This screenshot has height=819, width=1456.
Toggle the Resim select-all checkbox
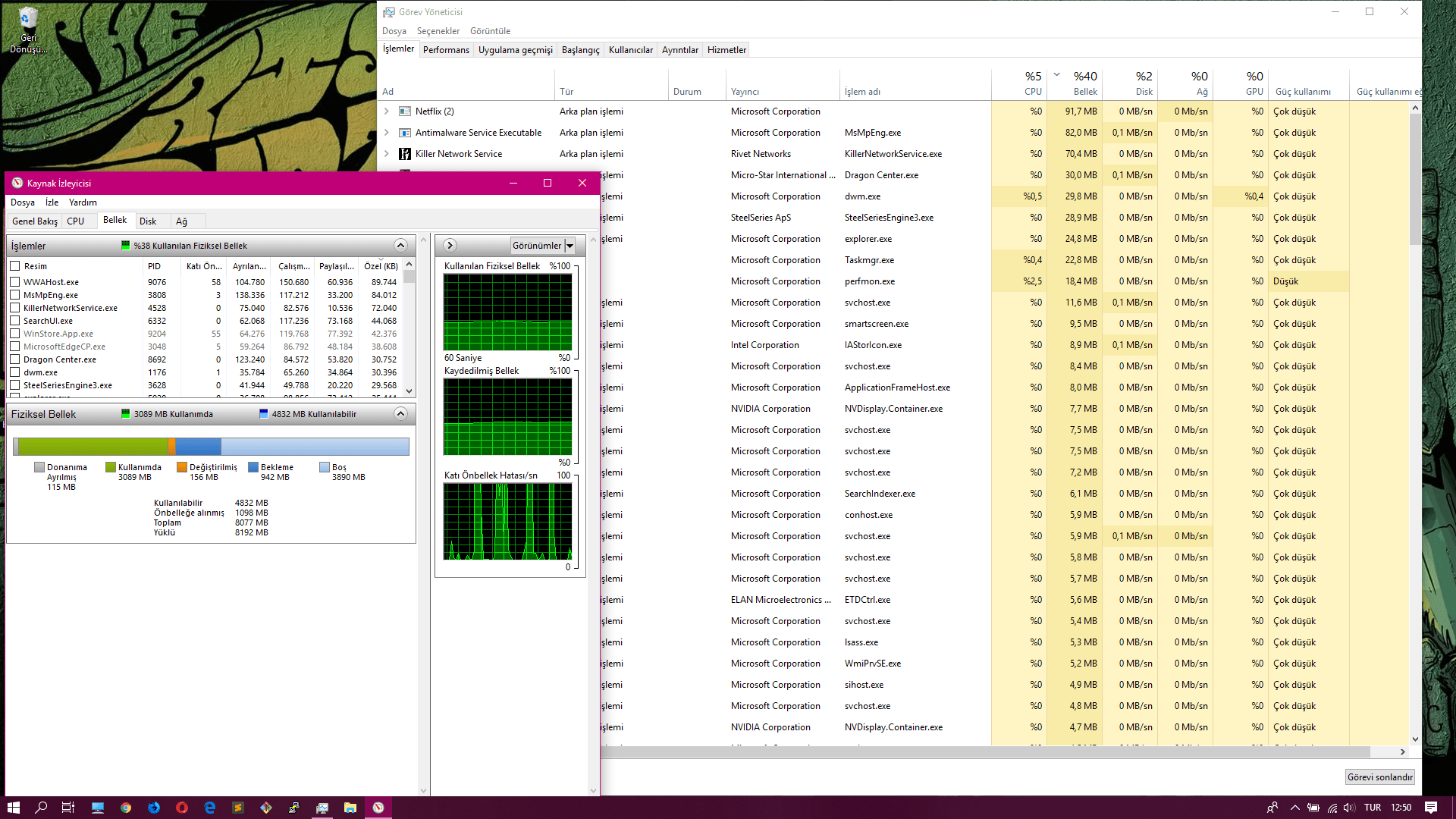(x=14, y=266)
